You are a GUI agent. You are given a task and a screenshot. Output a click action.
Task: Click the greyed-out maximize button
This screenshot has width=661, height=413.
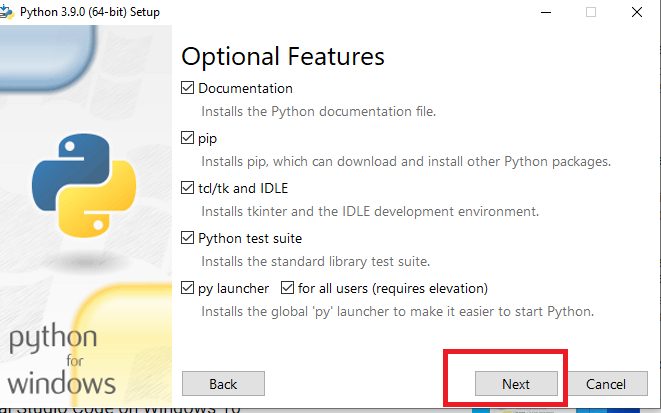point(591,13)
